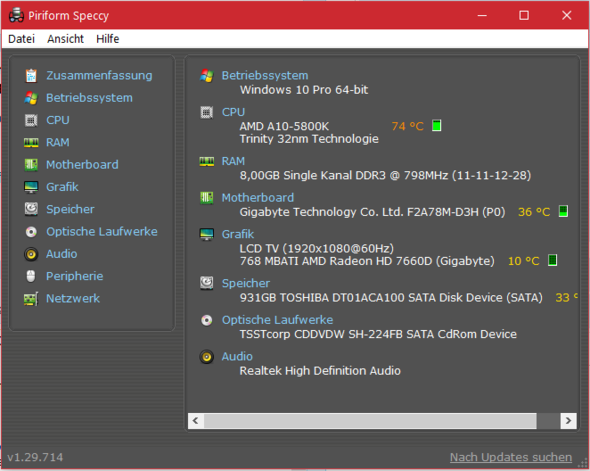Screen dimensions: 590x471
Task: Click the RAM stick icon in summary panel
Action: [x=207, y=161]
